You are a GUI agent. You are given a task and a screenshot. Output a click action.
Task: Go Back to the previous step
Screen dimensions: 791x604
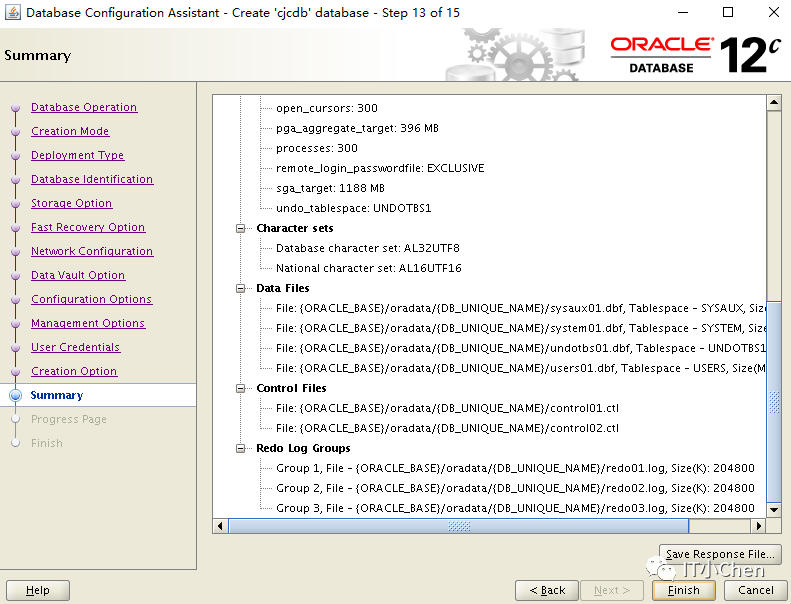pos(547,590)
